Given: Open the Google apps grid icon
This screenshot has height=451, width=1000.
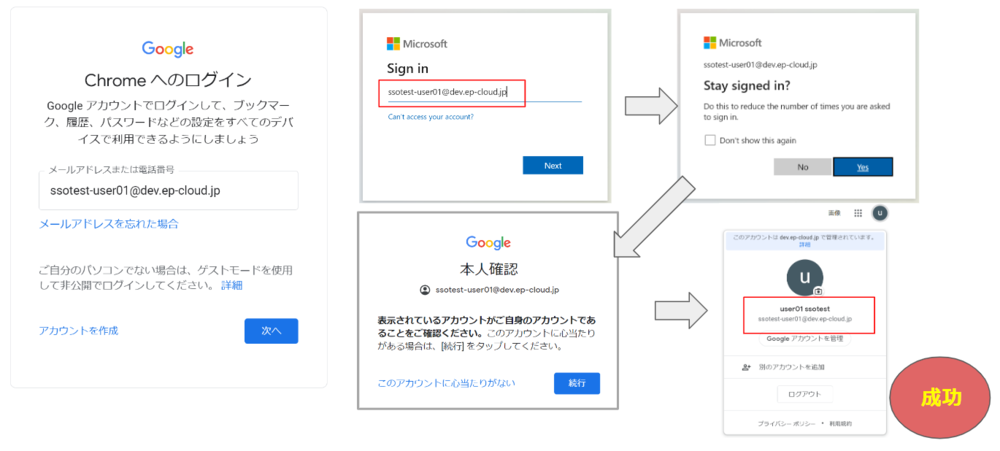Looking at the screenshot, I should [858, 213].
